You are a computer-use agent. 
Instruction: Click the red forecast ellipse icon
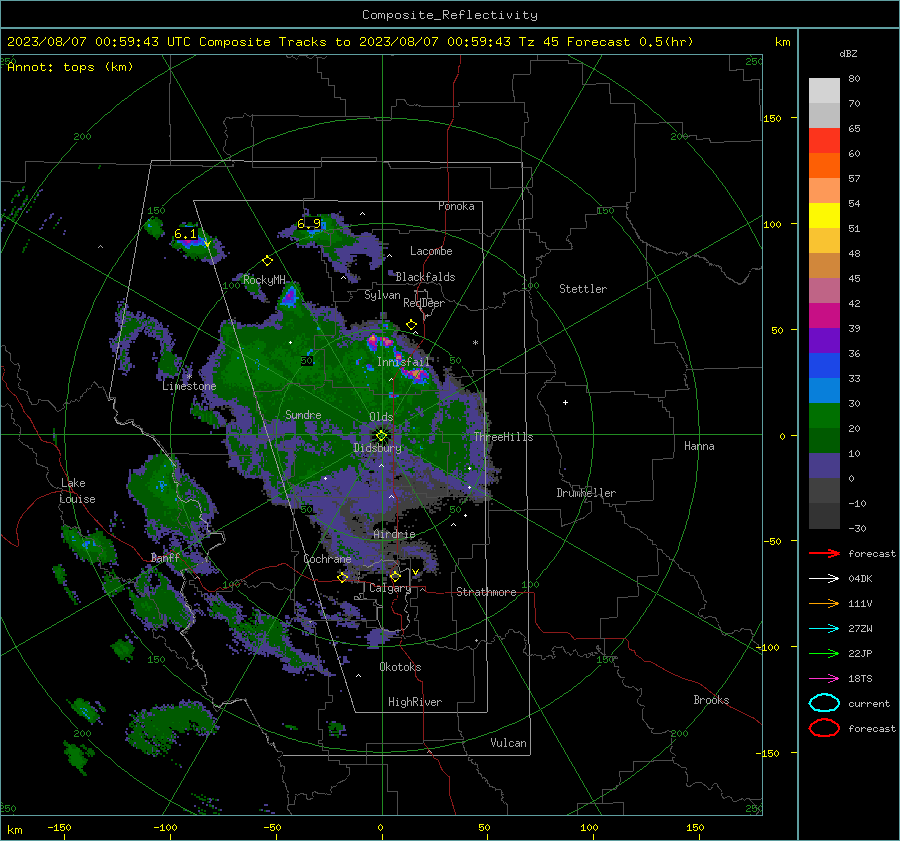tap(824, 728)
